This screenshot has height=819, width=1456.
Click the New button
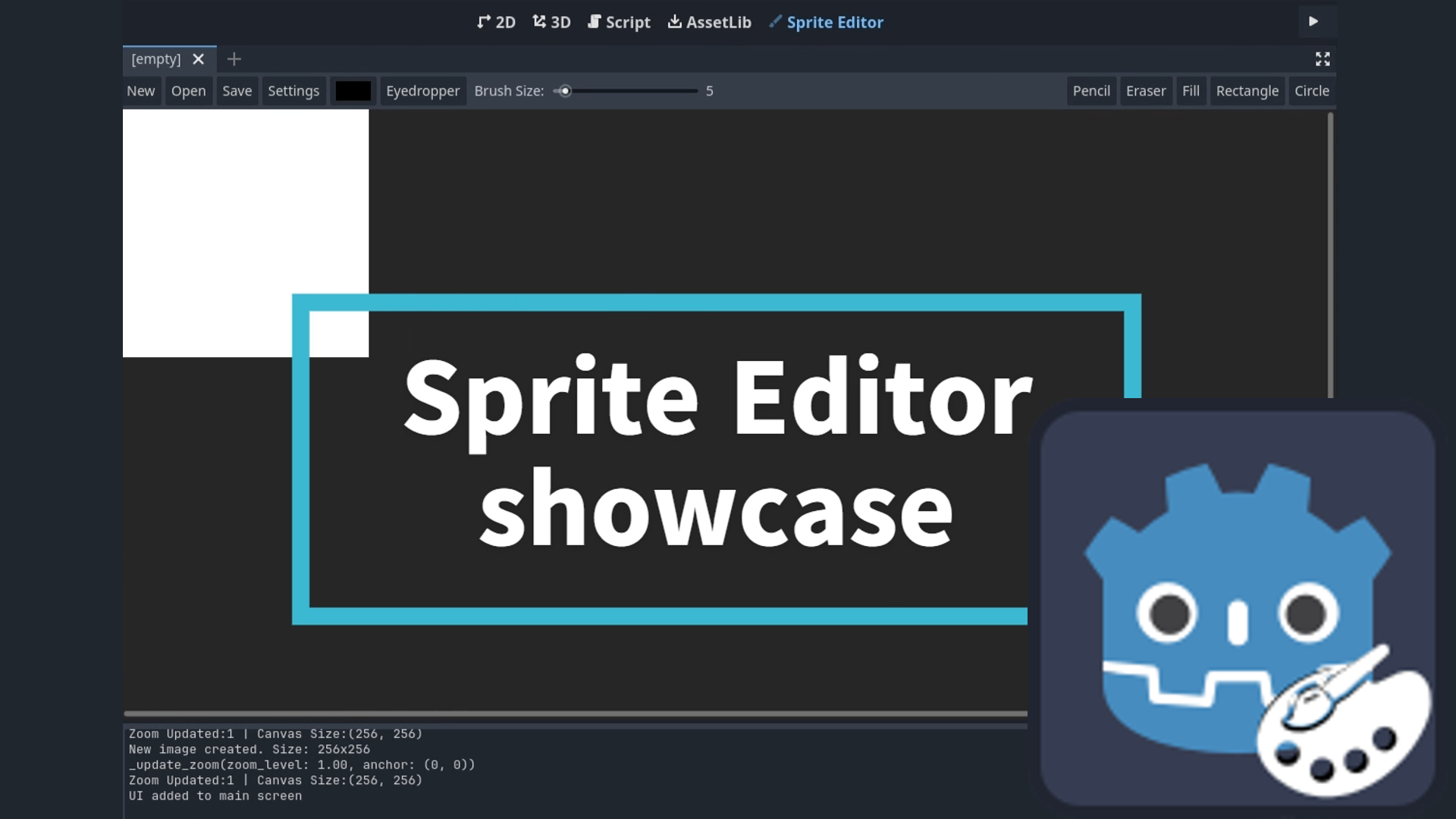141,91
